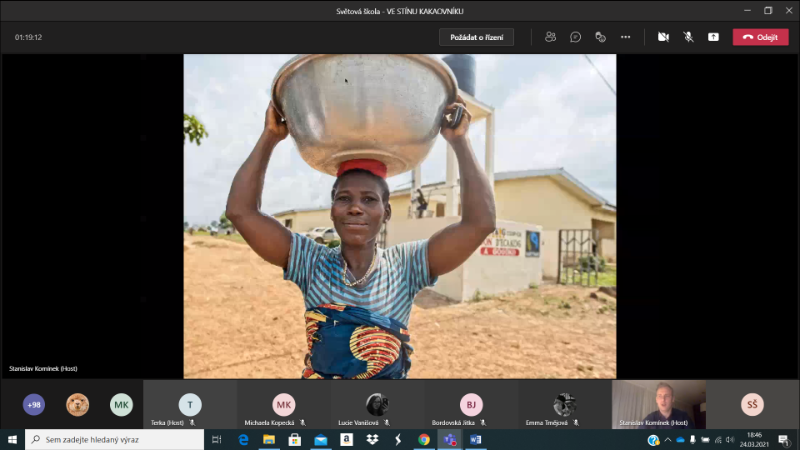Expand the +98 additional participants list

(34, 404)
